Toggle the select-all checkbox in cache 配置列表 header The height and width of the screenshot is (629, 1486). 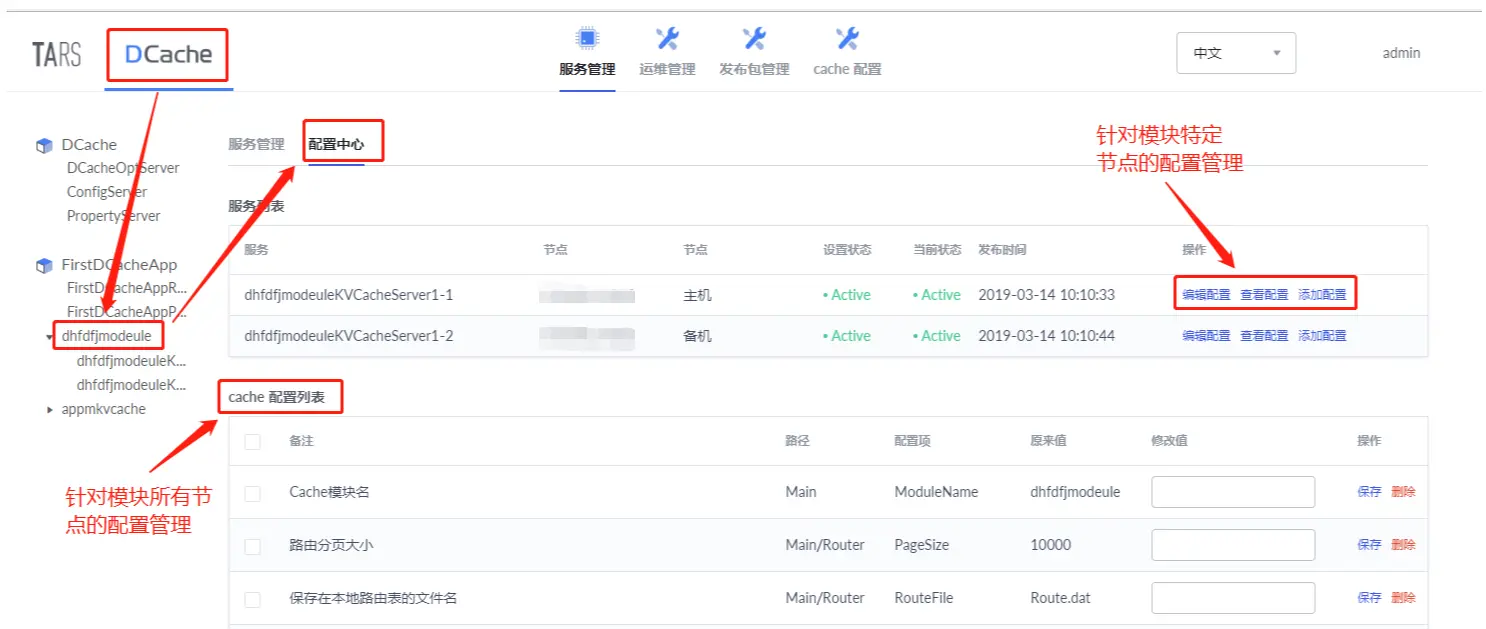(252, 441)
